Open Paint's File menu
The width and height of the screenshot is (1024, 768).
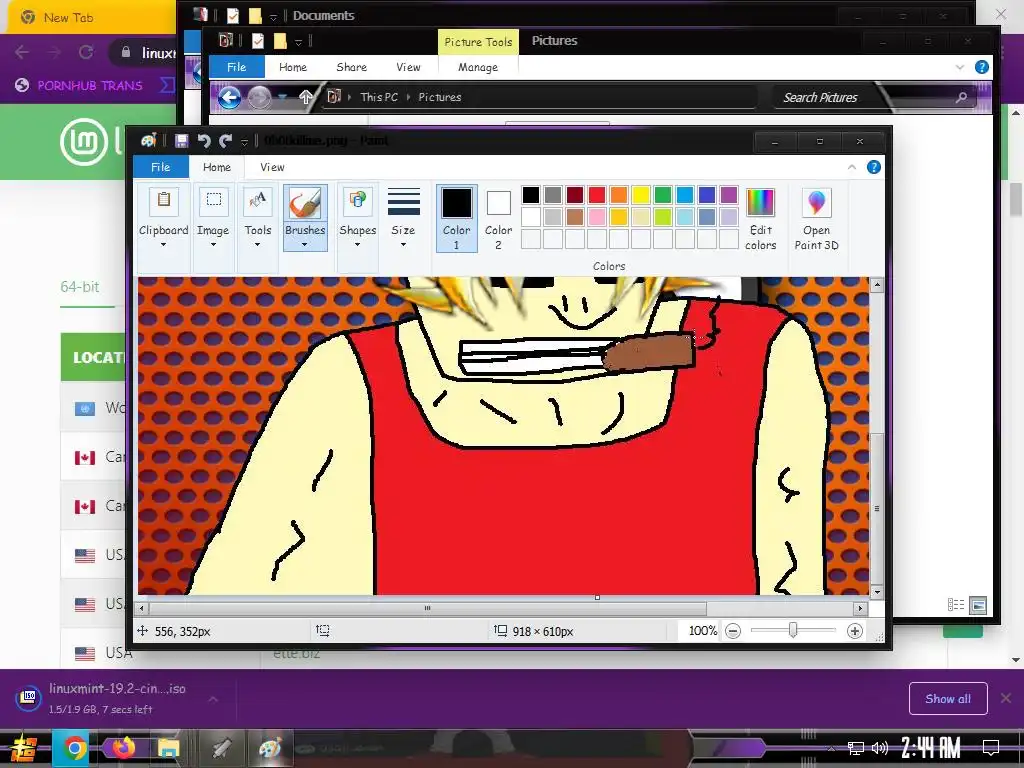coord(161,167)
